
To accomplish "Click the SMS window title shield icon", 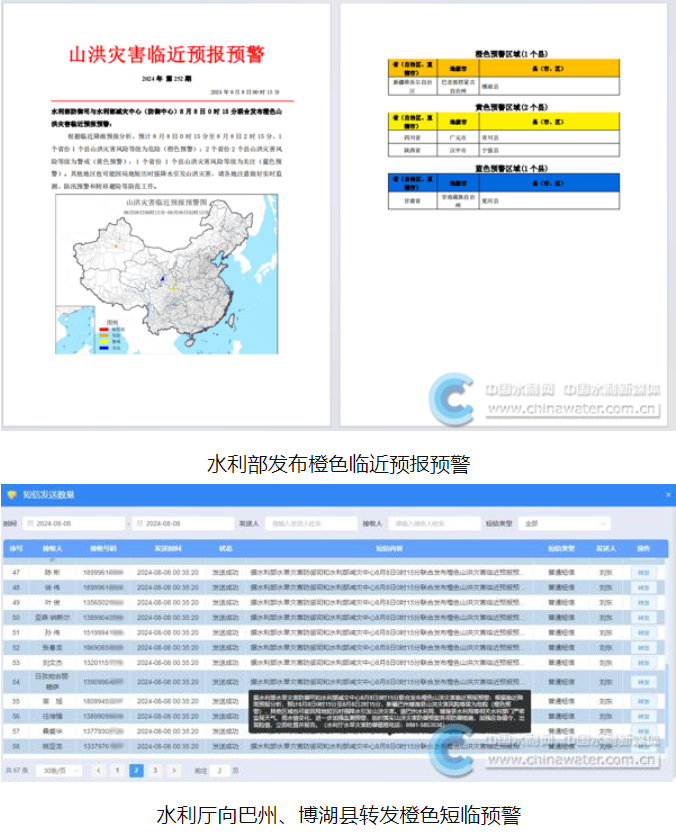I will tap(11, 495).
